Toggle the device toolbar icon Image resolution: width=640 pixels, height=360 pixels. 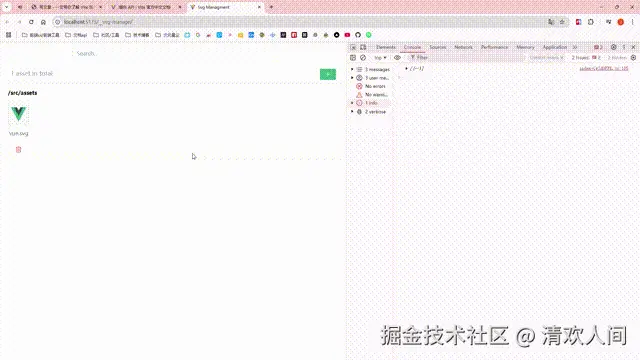click(363, 47)
